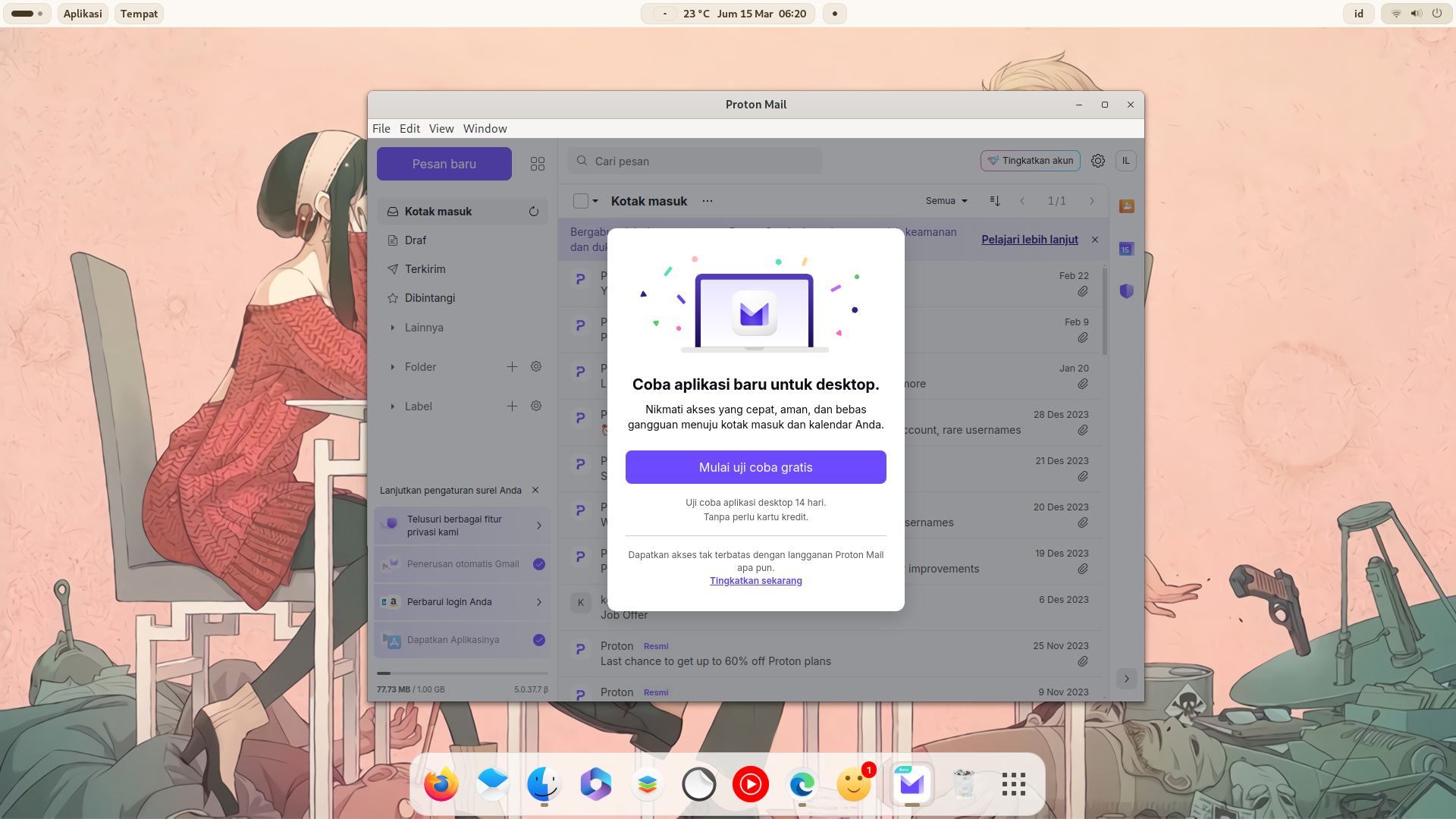The height and width of the screenshot is (819, 1456).
Task: Open the apps grid switcher icon
Action: (538, 164)
